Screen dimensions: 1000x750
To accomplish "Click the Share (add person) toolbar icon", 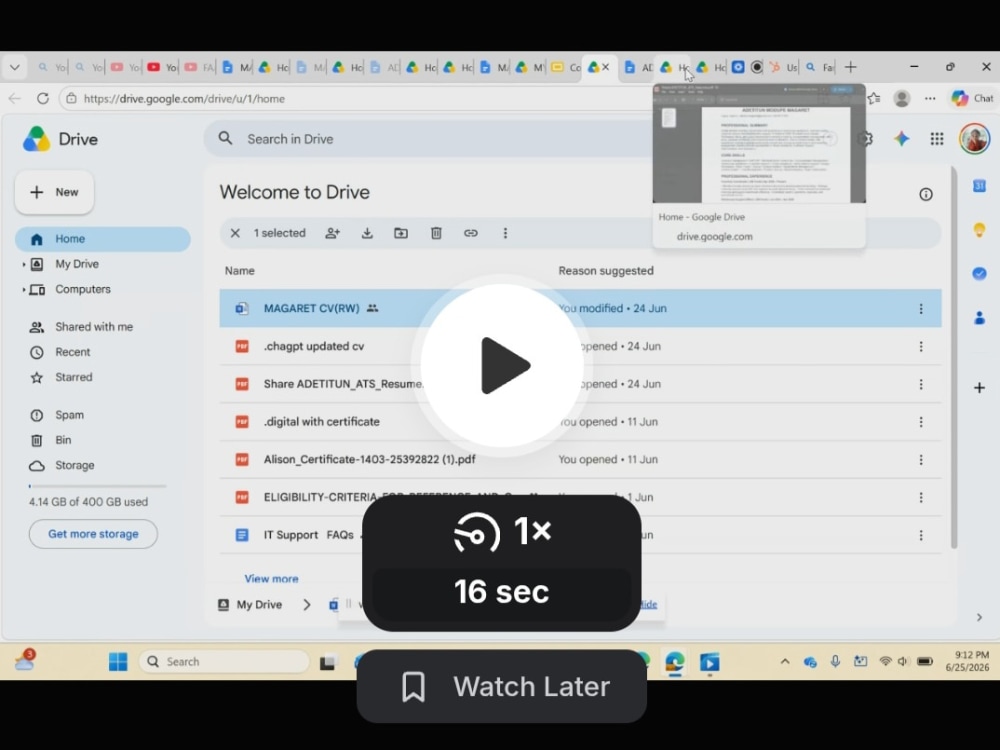I will [x=332, y=233].
